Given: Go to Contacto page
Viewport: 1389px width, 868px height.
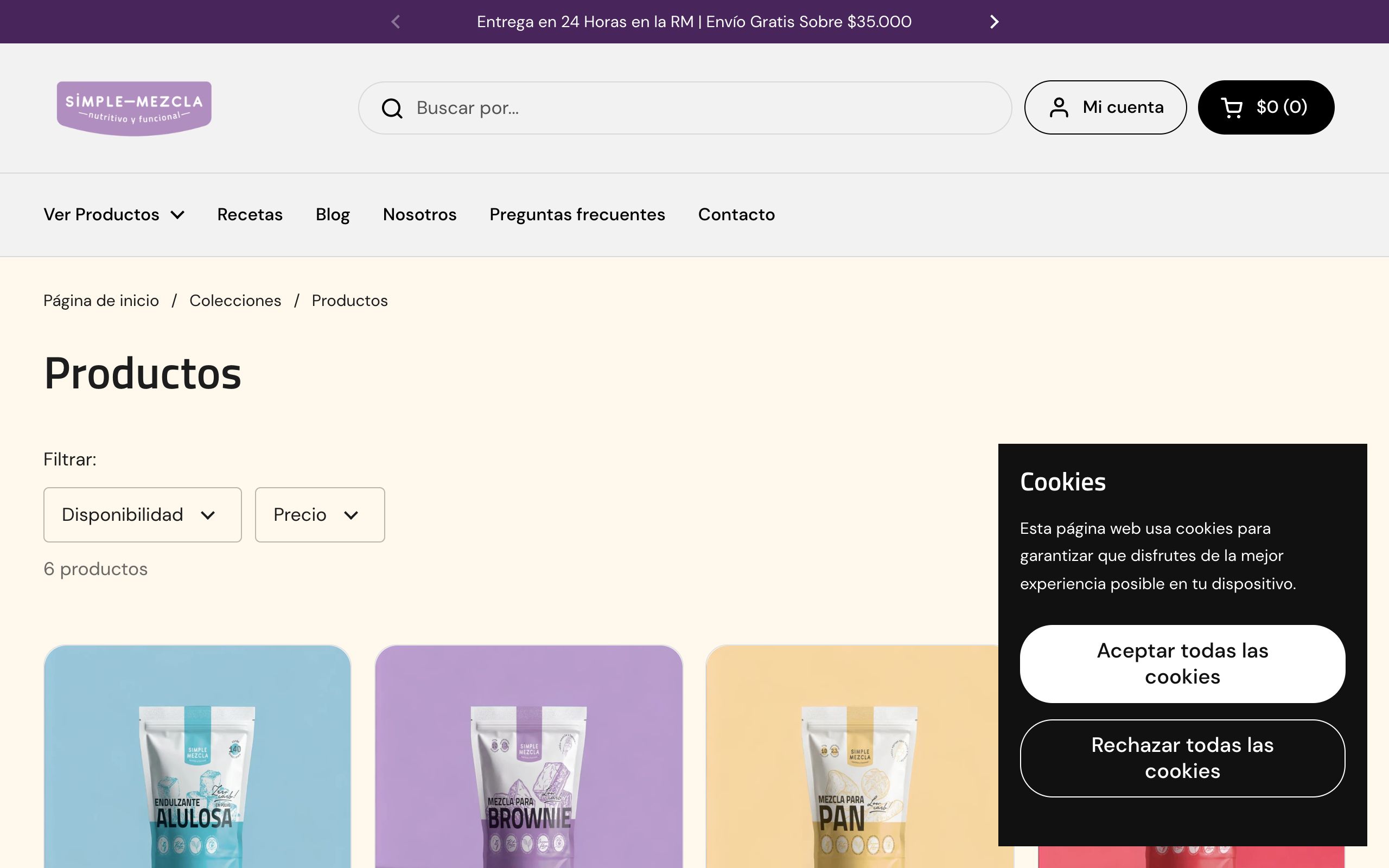Looking at the screenshot, I should coord(736,215).
